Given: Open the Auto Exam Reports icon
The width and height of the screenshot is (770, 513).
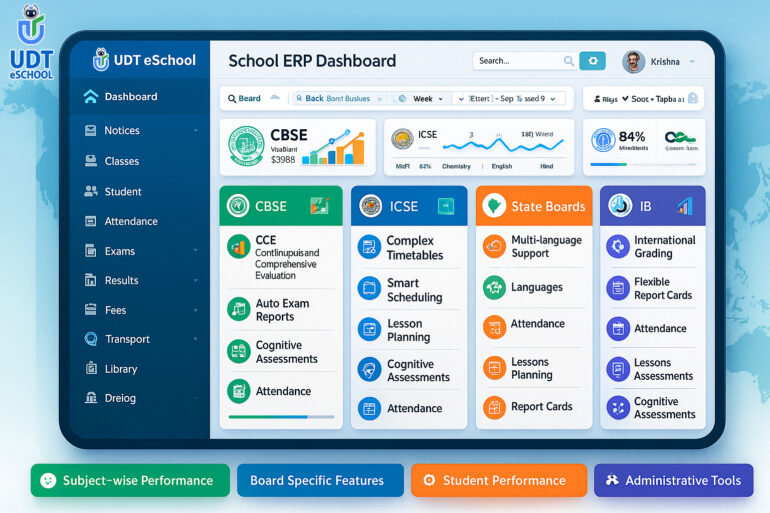Looking at the screenshot, I should point(238,310).
